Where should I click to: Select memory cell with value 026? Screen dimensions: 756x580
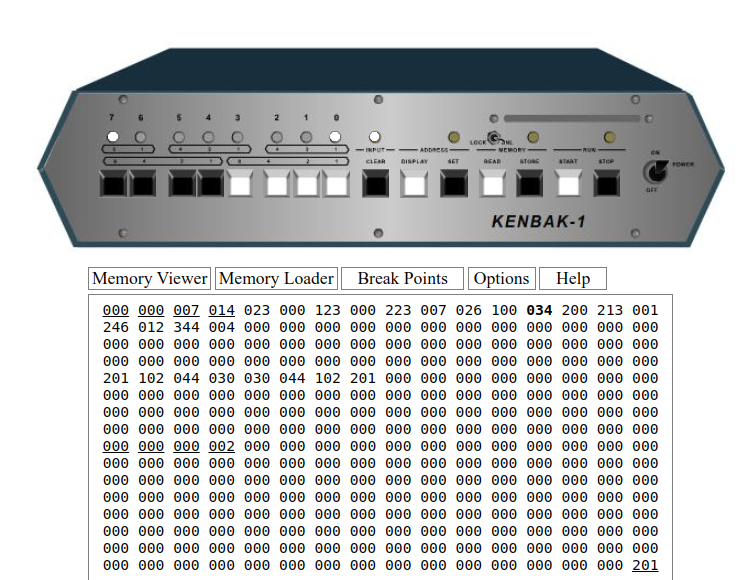click(469, 310)
